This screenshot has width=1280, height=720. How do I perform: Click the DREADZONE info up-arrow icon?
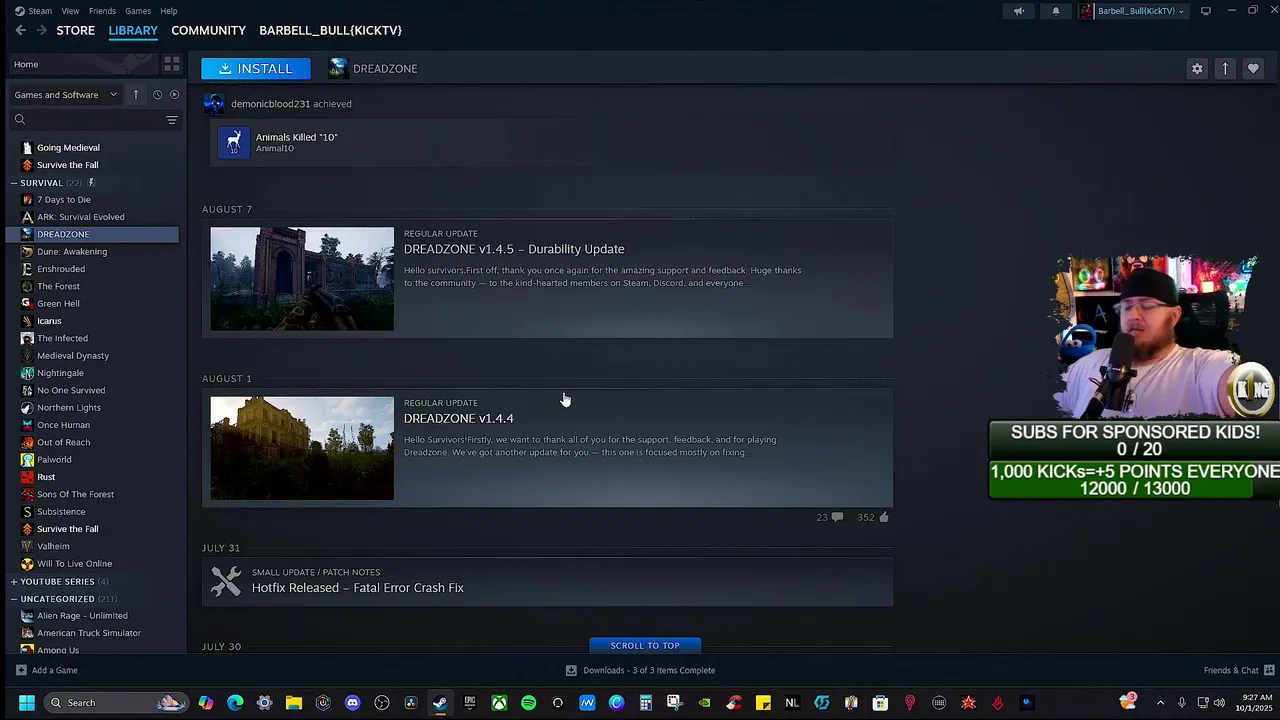(x=1225, y=69)
